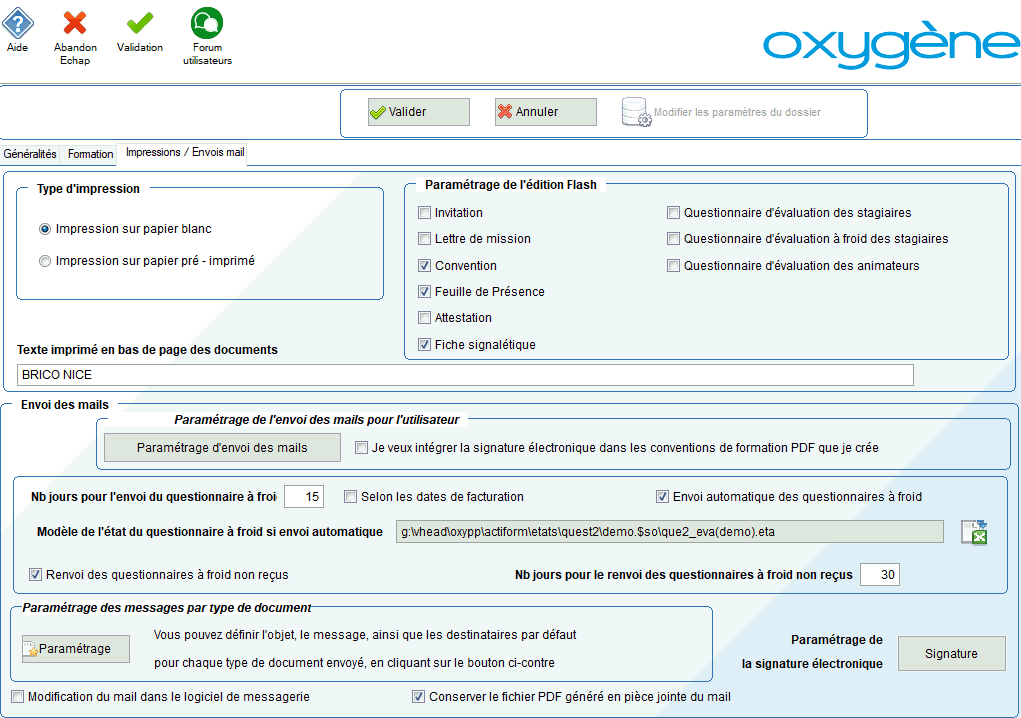Click the resend days field showing 30
The image size is (1021, 718).
click(880, 575)
